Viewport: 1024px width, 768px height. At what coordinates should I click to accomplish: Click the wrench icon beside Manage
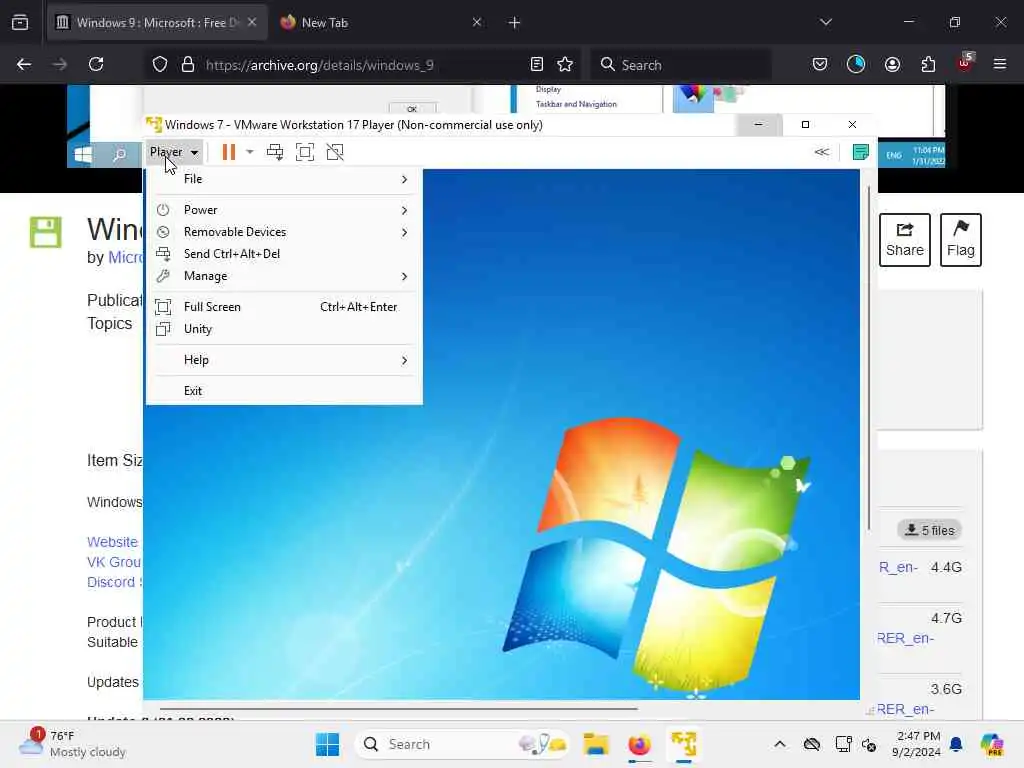point(163,276)
